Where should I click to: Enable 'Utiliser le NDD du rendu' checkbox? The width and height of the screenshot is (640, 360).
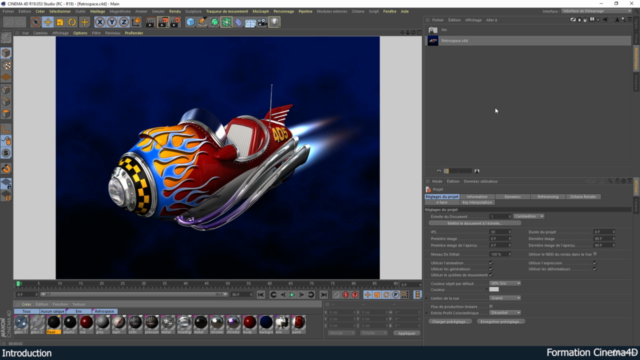pos(595,254)
